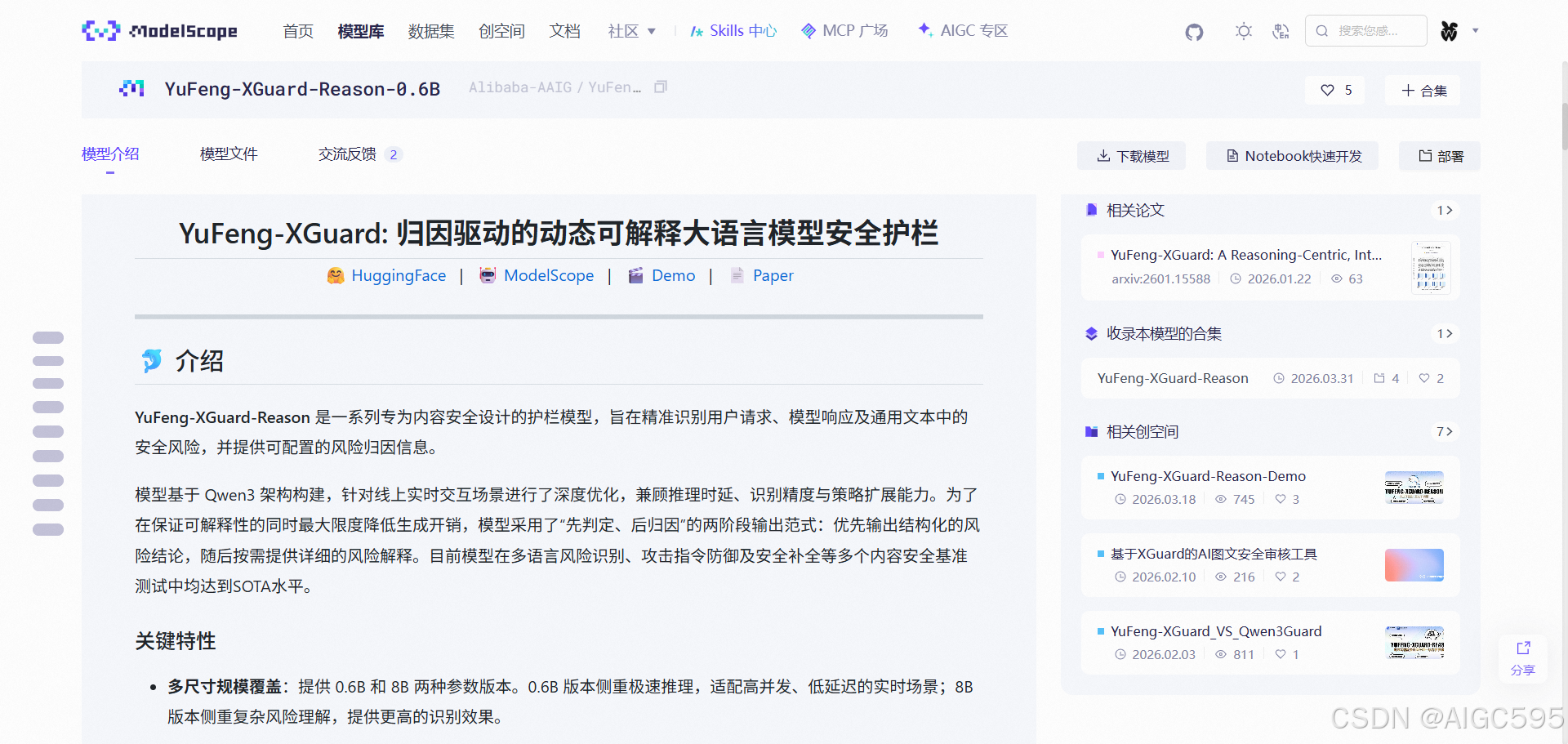The height and width of the screenshot is (744, 1568).
Task: Open 数据集 from the navigation bar
Action: coord(431,30)
